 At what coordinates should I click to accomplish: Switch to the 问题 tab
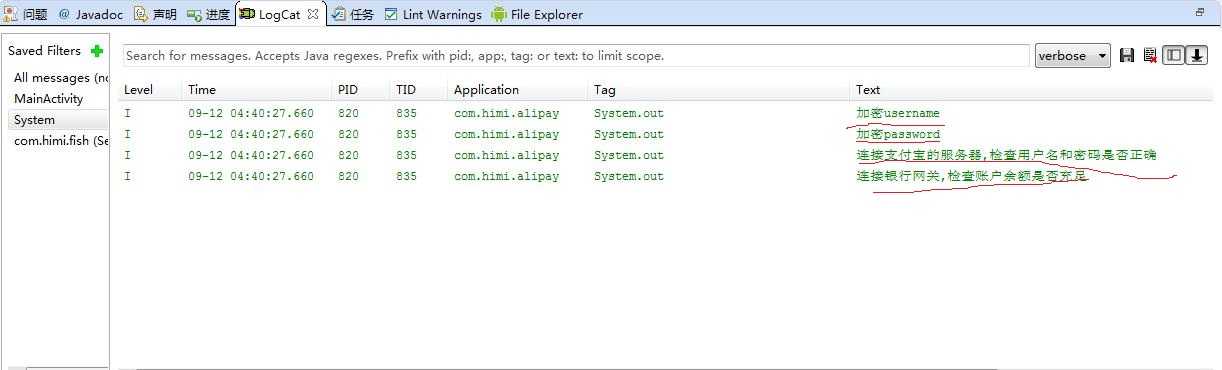(26, 14)
